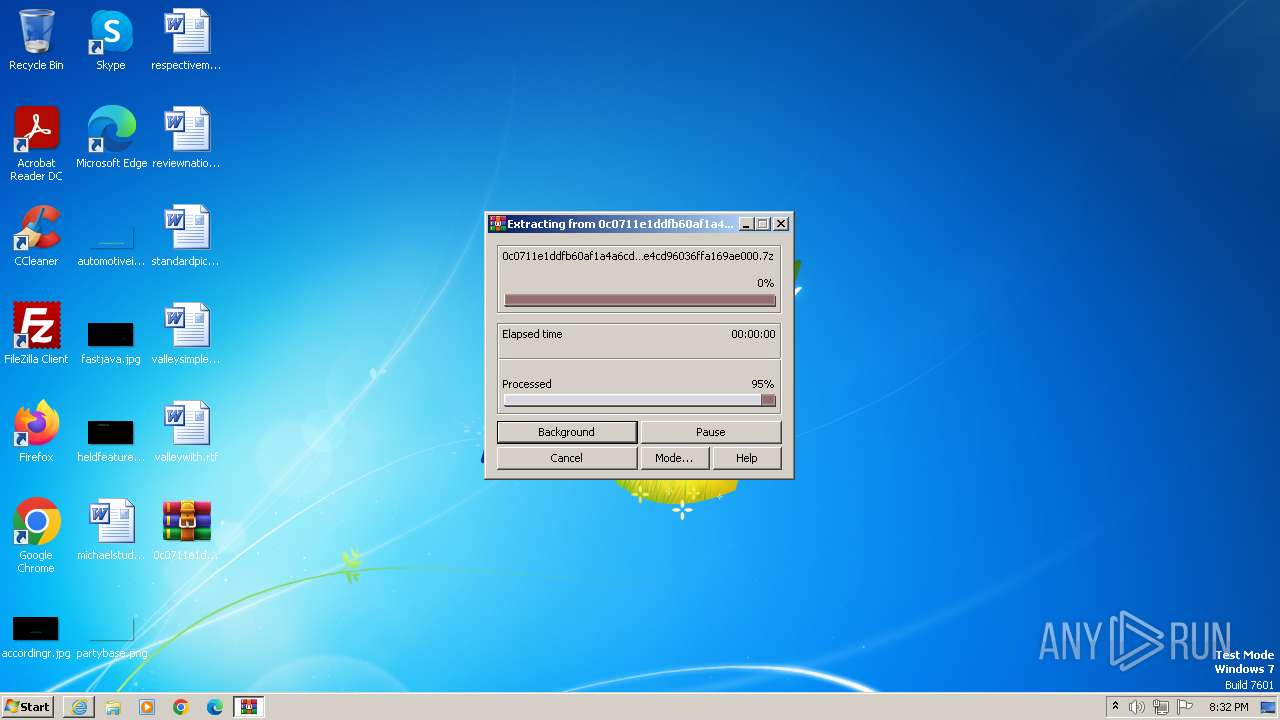Screen dimensions: 1280x720
Task: Launch Google Chrome desktop shortcut
Action: pyautogui.click(x=36, y=537)
